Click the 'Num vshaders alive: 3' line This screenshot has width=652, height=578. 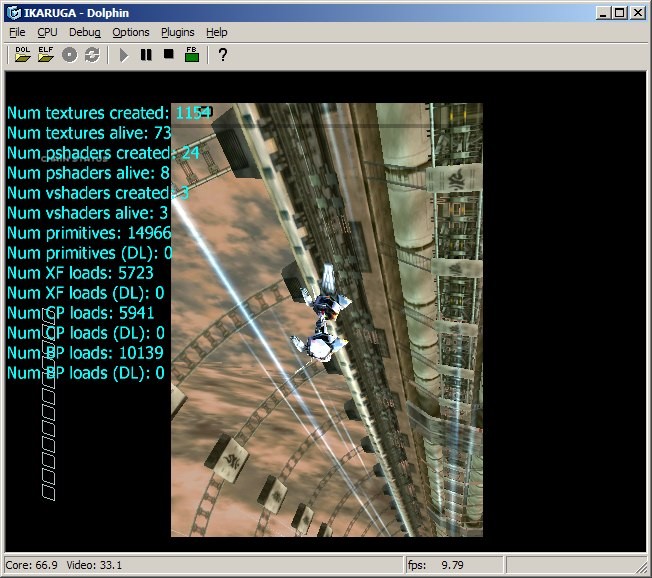tap(87, 213)
